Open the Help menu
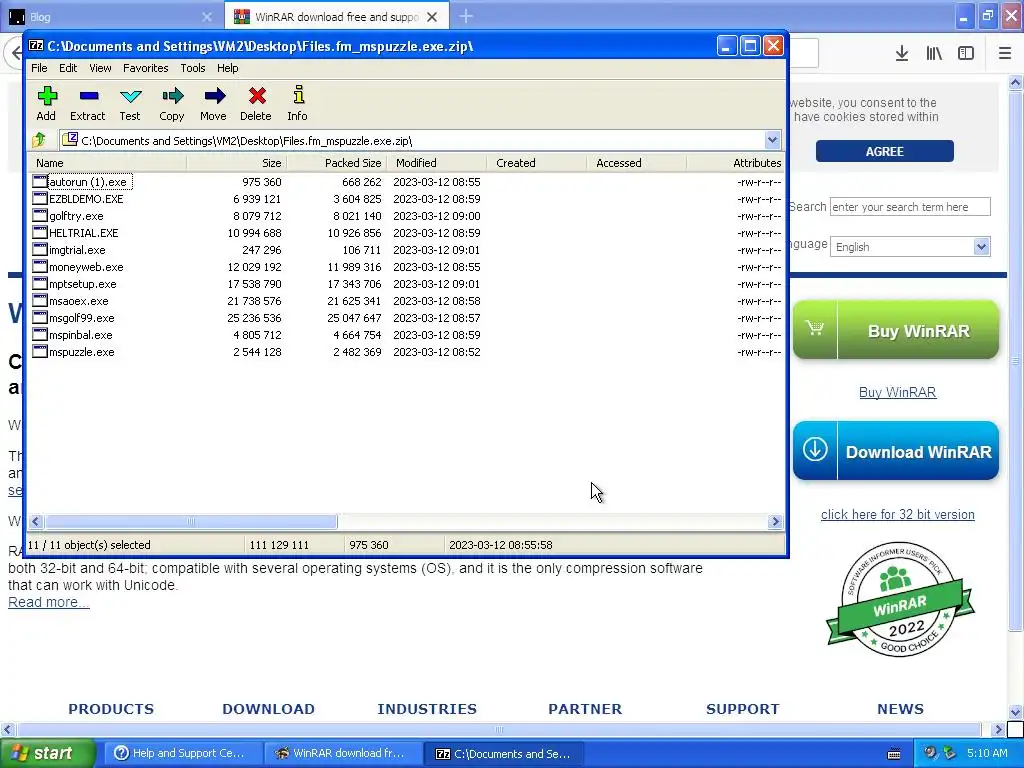The height and width of the screenshot is (768, 1024). [x=227, y=68]
